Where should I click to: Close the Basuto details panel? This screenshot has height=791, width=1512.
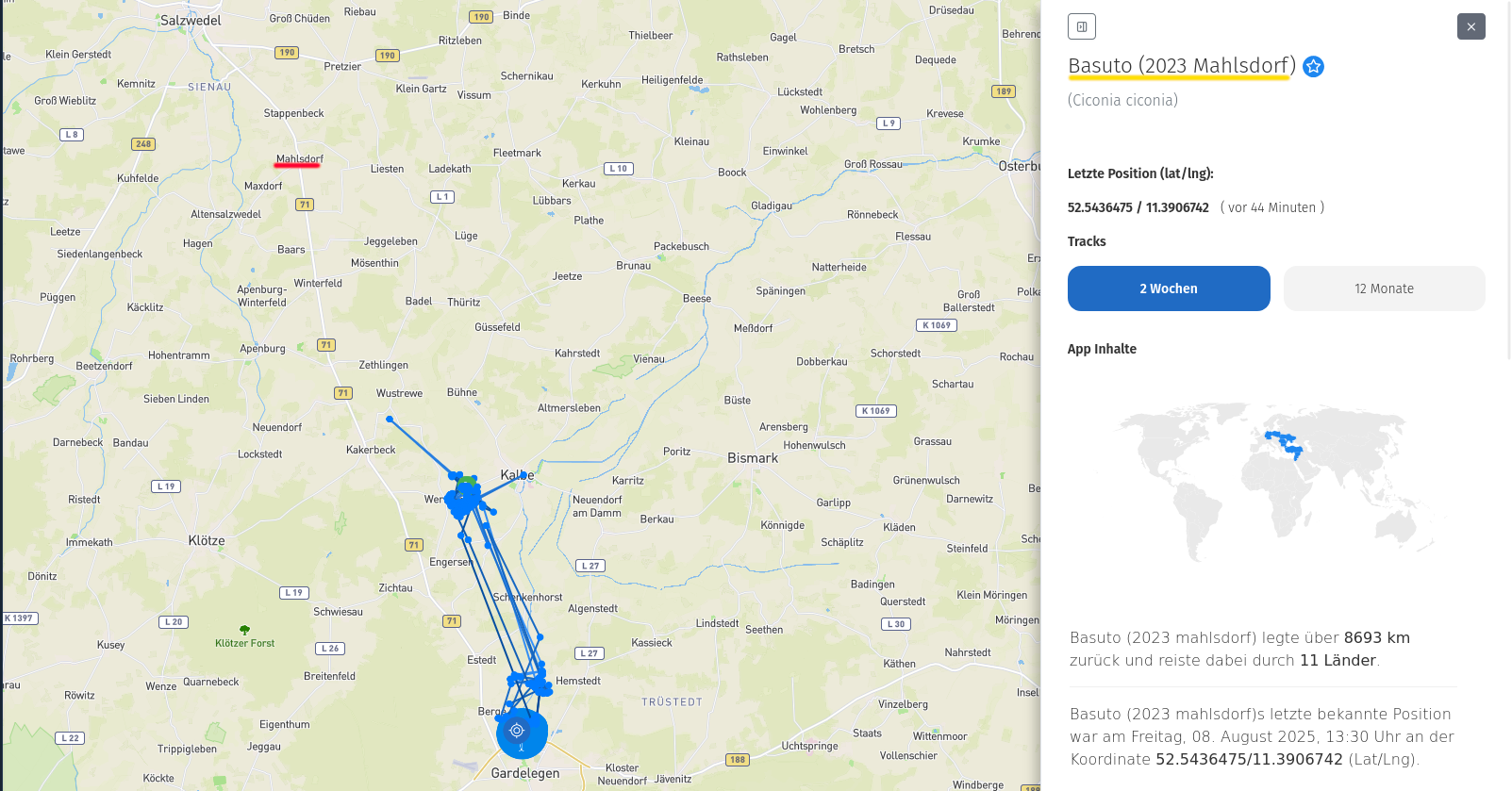[1470, 26]
